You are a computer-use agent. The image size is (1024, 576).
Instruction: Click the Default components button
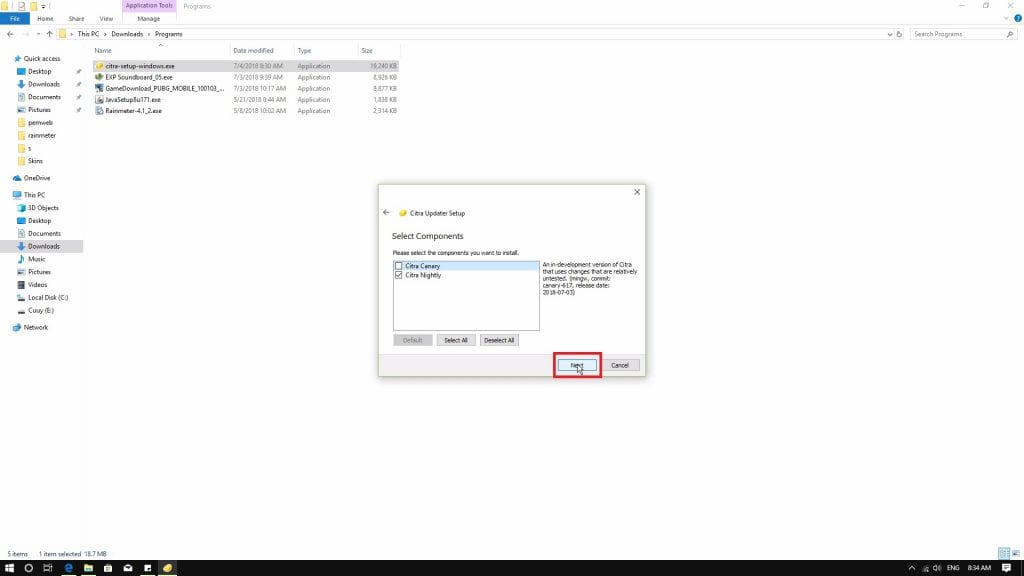coord(413,340)
